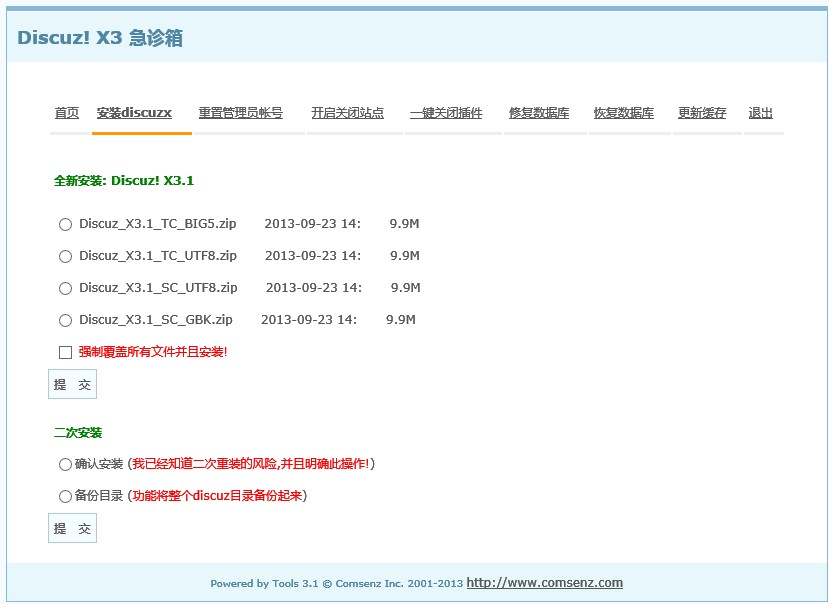Click the red 强制覆盖所有文件并且安装! label

[153, 352]
